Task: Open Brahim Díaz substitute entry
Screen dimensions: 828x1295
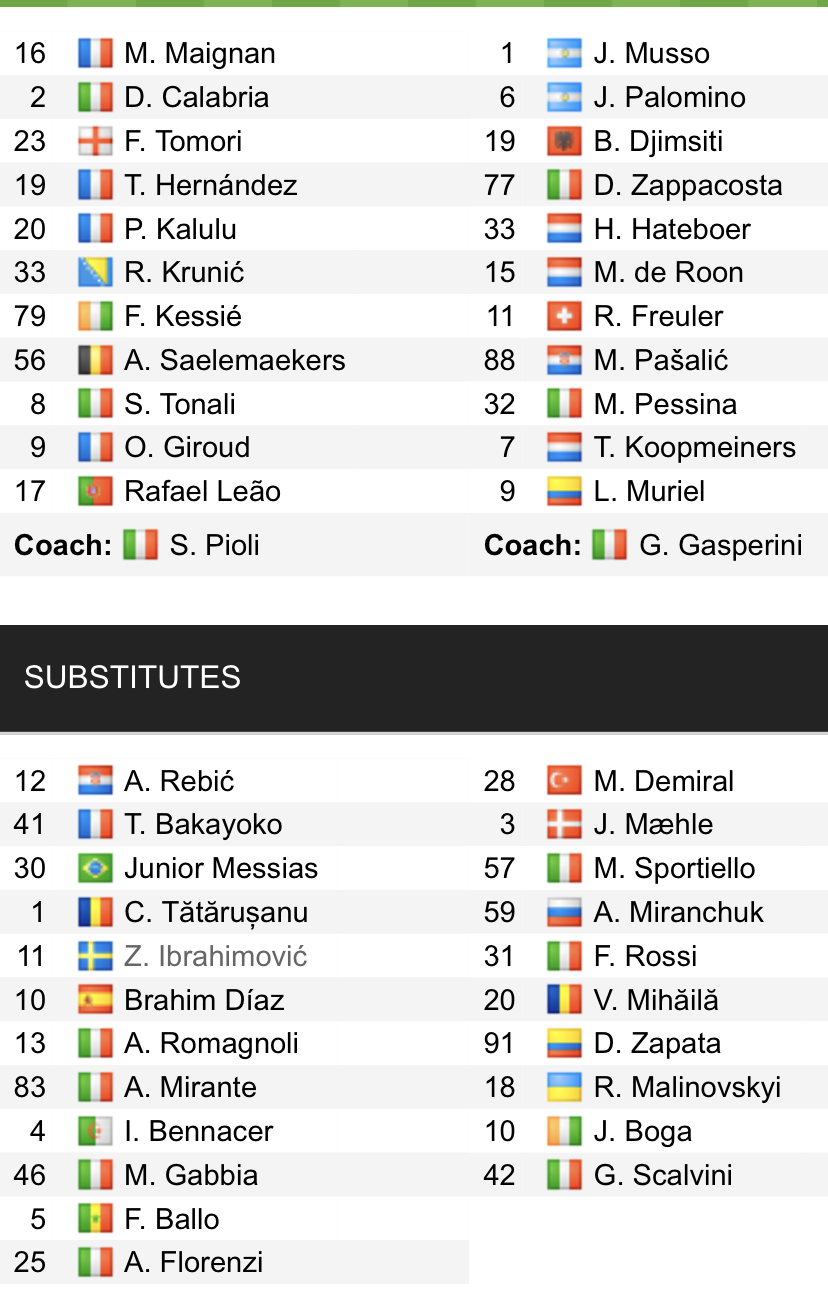Action: [x=234, y=1000]
